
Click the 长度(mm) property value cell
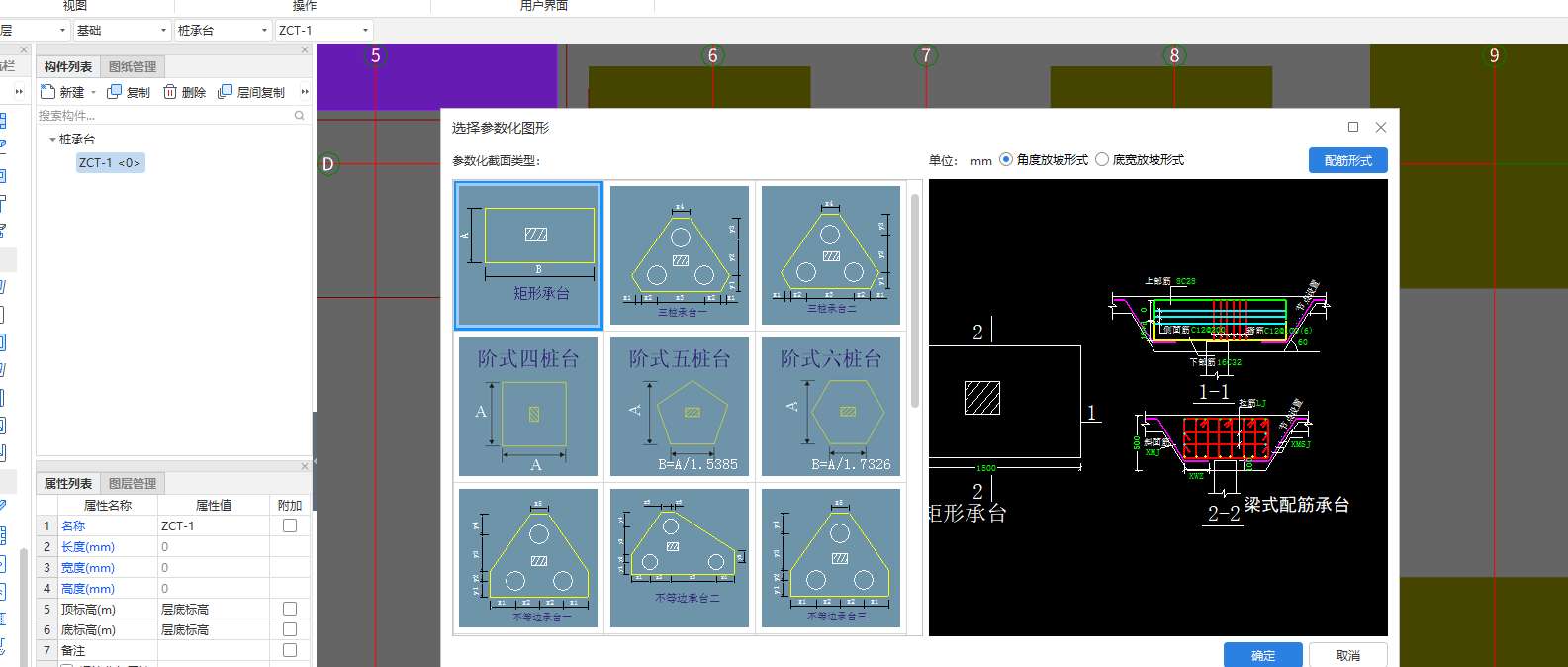pyautogui.click(x=214, y=546)
